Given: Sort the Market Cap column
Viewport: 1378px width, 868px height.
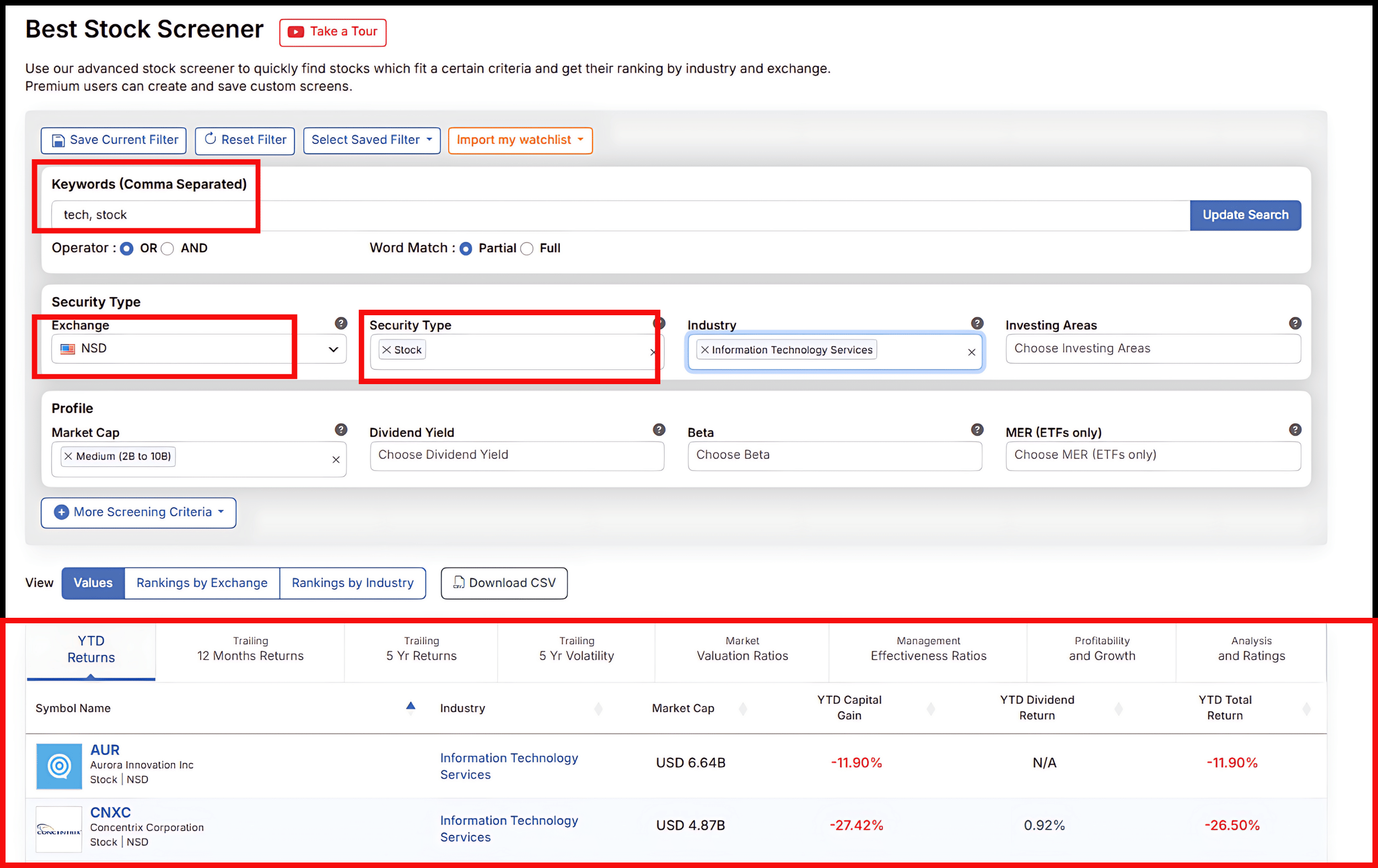Looking at the screenshot, I should 743,709.
